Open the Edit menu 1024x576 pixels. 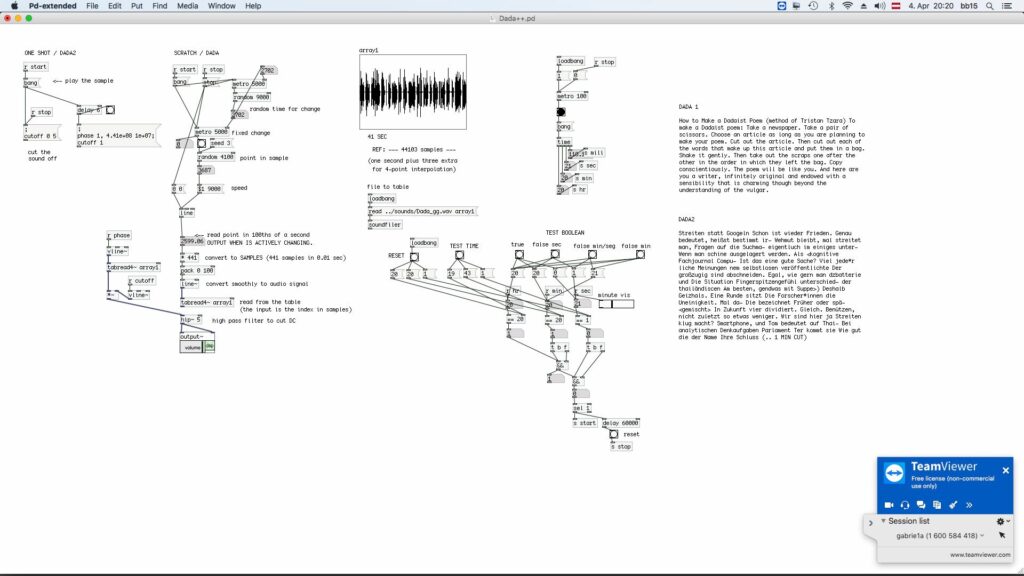click(115, 6)
